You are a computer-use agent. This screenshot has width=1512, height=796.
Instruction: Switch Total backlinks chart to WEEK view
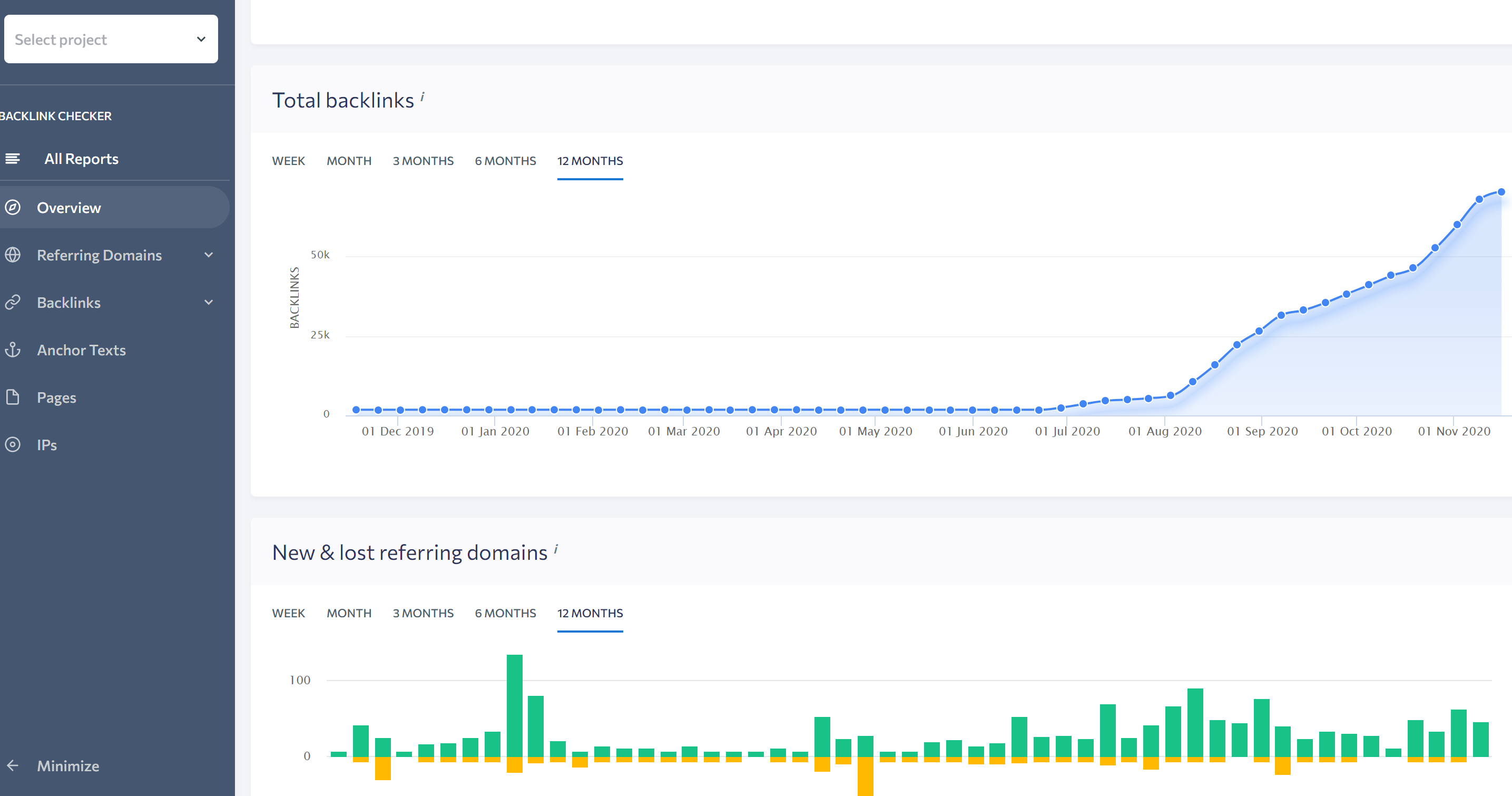click(288, 160)
